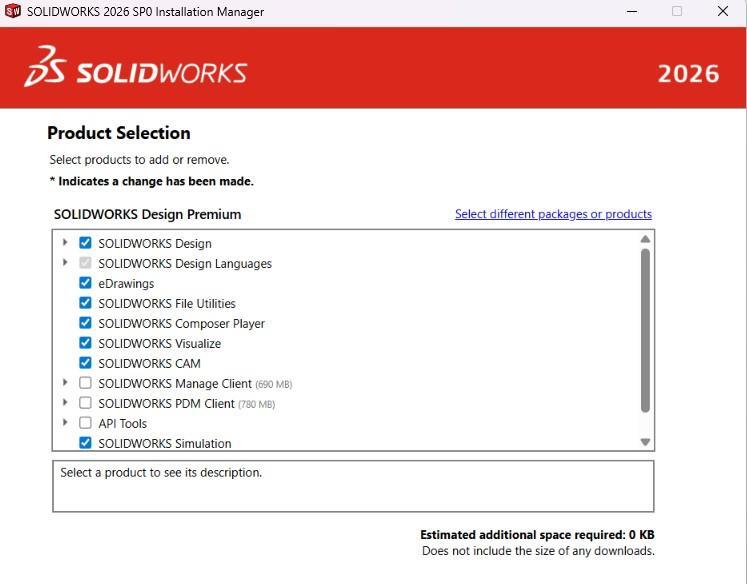Minimize the Installation Manager window

coord(632,11)
